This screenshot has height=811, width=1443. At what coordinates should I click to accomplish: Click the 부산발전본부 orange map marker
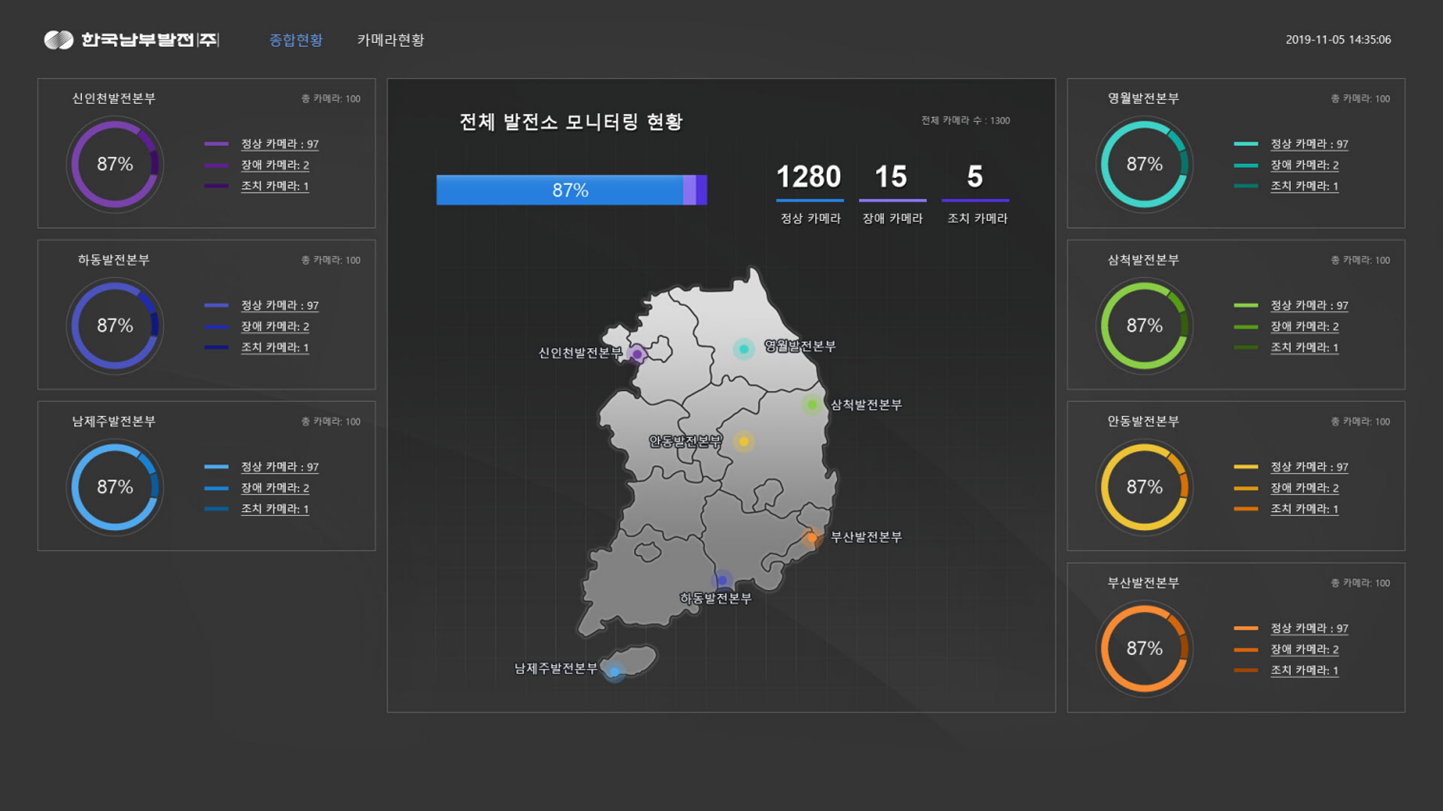(812, 538)
